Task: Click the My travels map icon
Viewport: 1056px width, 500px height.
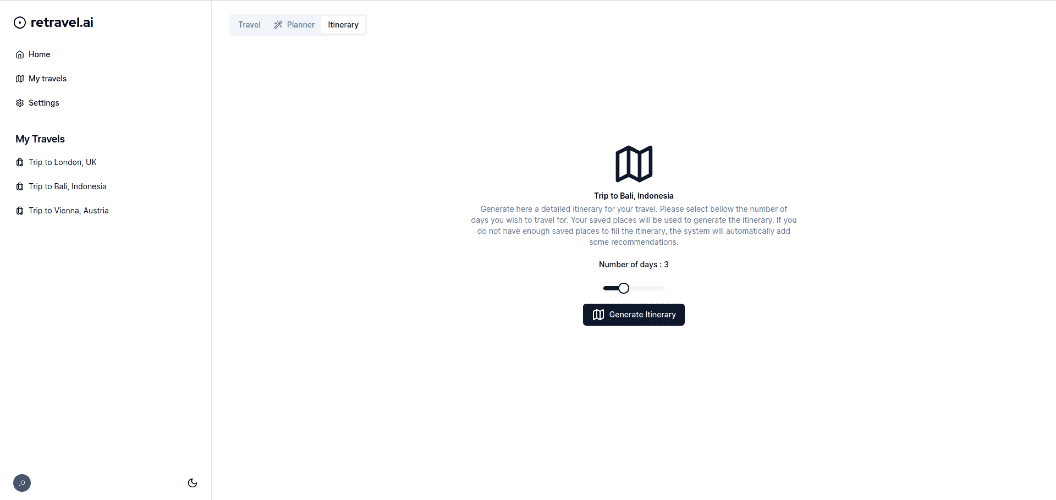Action: 20,79
